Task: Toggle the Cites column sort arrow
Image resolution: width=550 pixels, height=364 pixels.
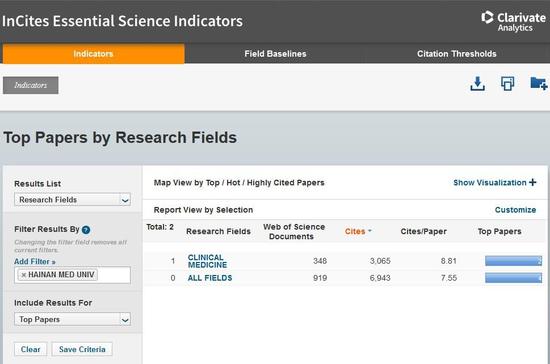Action: (370, 231)
